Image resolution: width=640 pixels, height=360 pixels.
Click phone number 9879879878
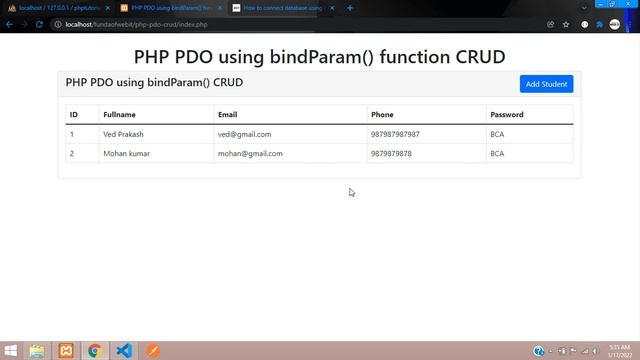pyautogui.click(x=391, y=153)
